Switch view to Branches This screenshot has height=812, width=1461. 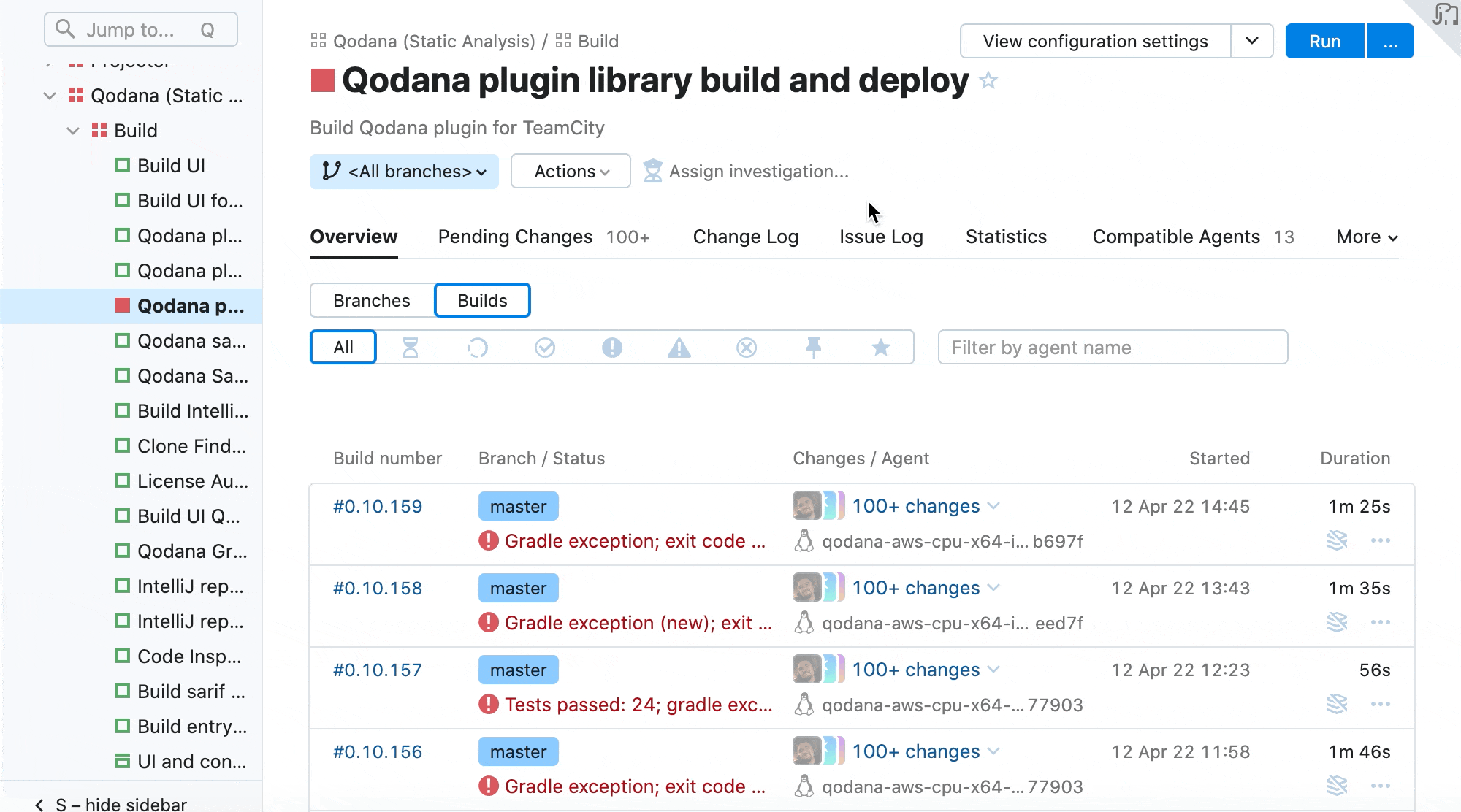click(x=372, y=301)
